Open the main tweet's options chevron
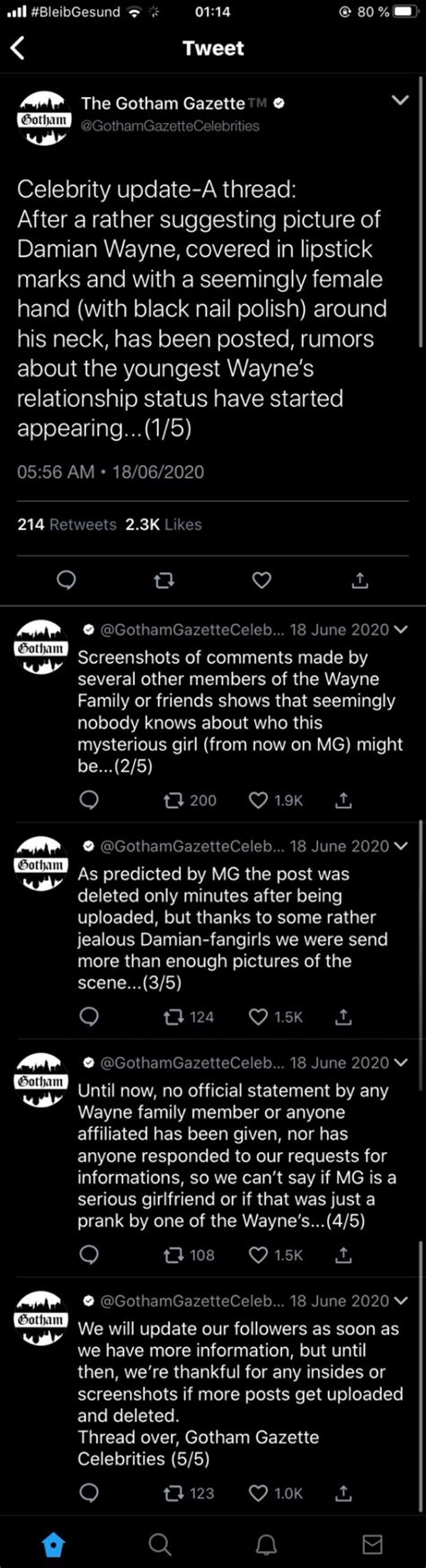This screenshot has height=1568, width=426. (x=400, y=101)
